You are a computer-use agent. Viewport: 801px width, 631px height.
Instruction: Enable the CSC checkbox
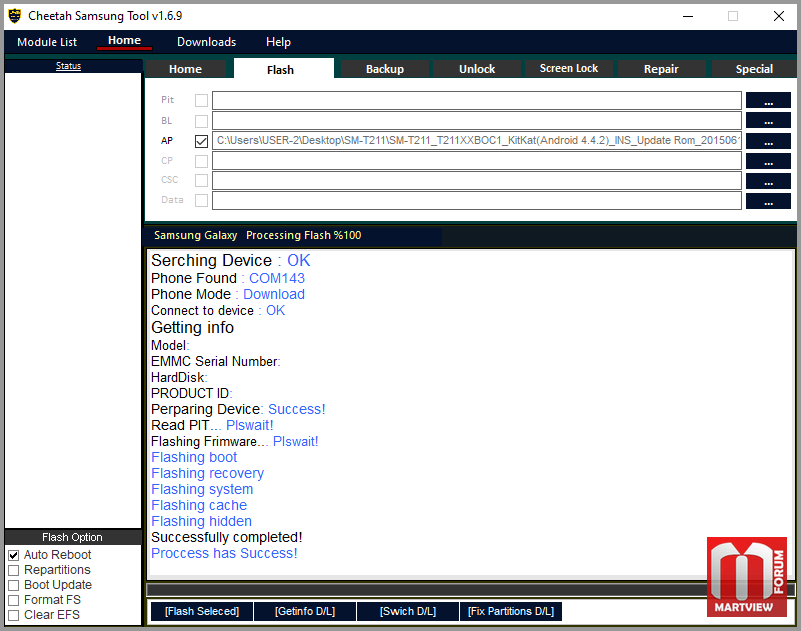[201, 180]
